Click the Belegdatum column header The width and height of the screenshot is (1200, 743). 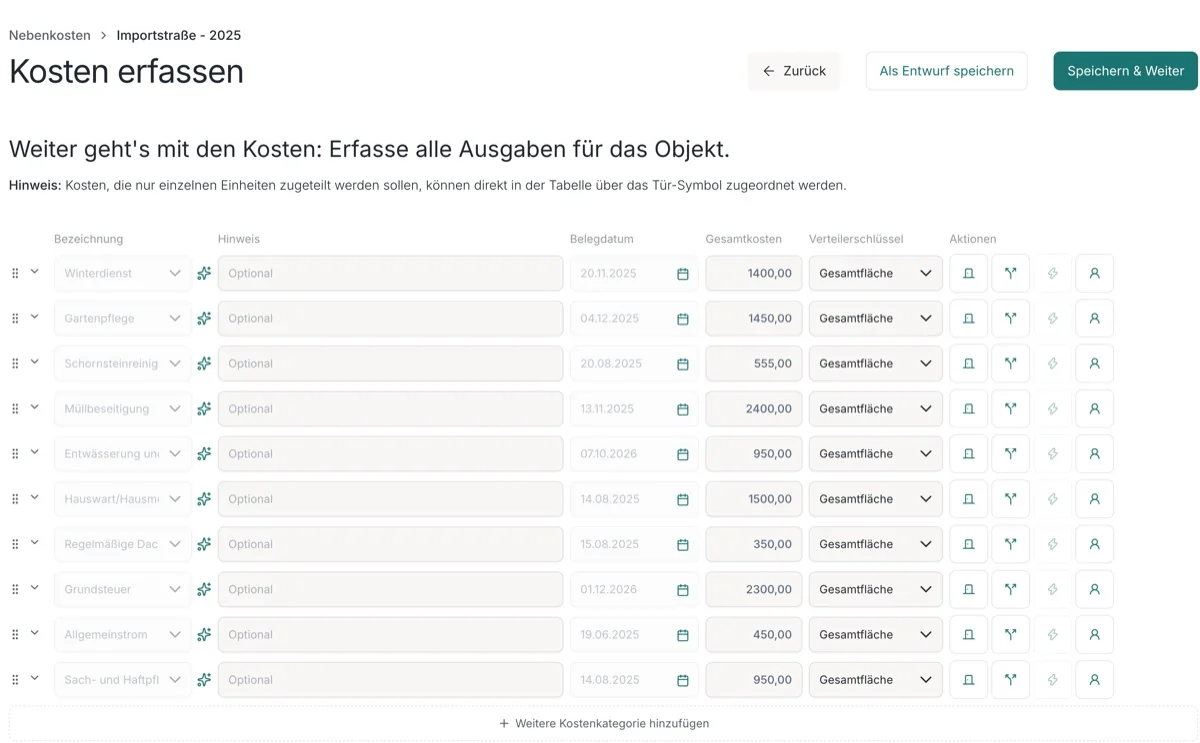(602, 239)
